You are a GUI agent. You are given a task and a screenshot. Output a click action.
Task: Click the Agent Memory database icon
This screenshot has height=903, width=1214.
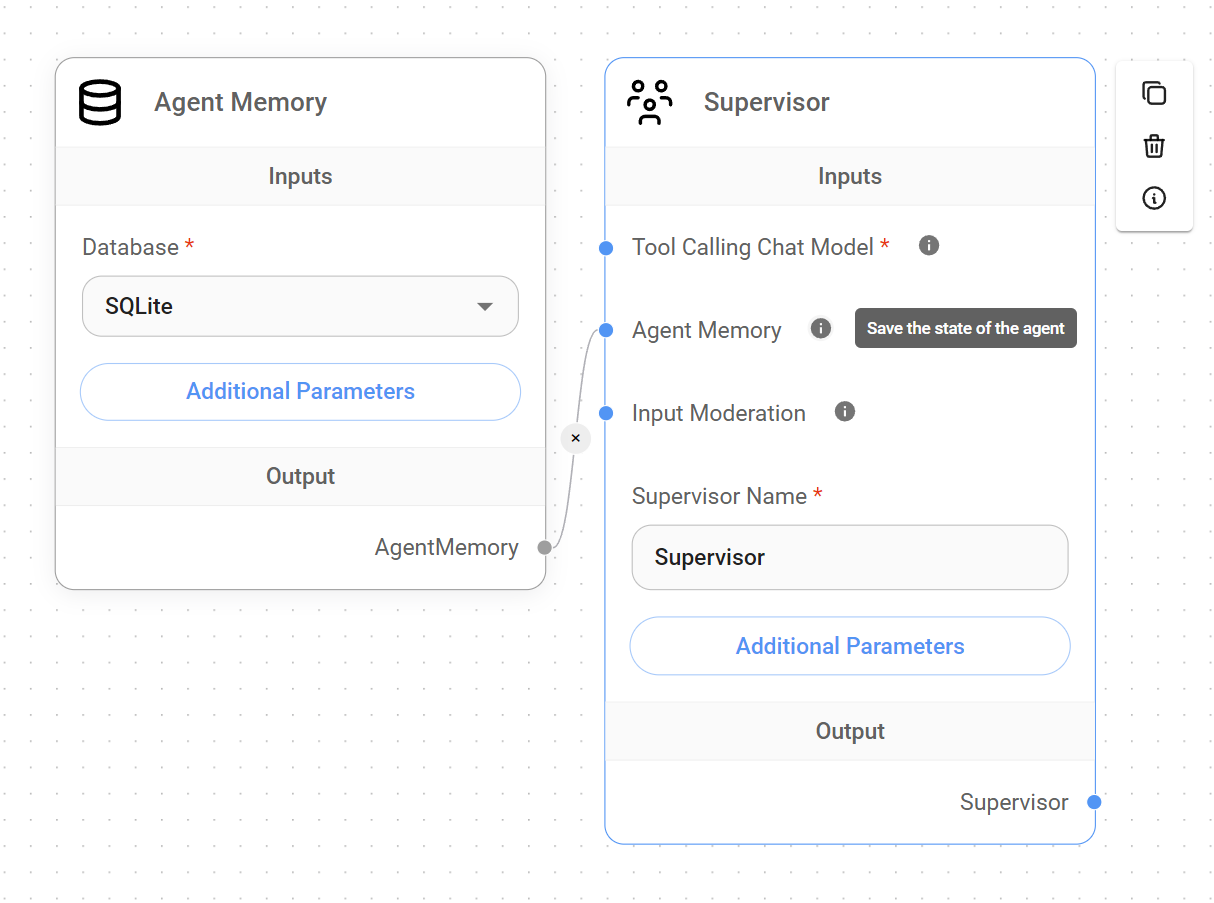tap(100, 103)
